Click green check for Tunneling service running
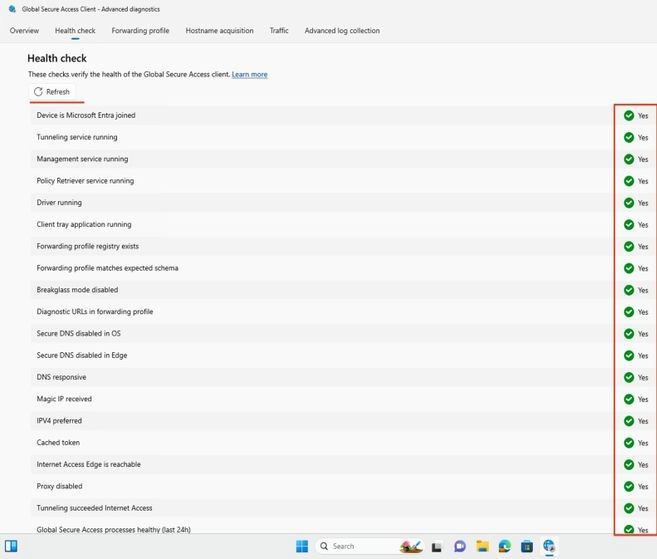 (x=629, y=137)
